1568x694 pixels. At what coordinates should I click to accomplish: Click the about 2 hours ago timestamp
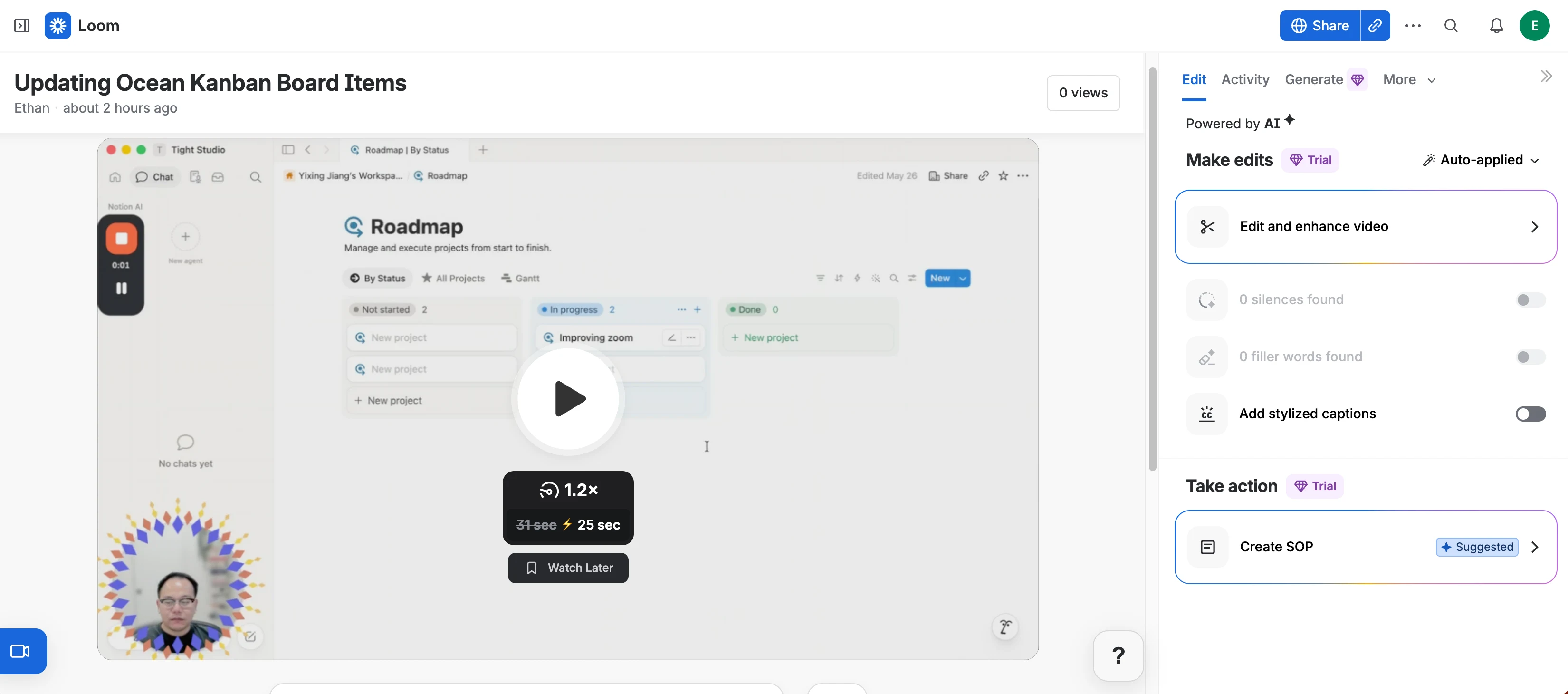pyautogui.click(x=120, y=108)
